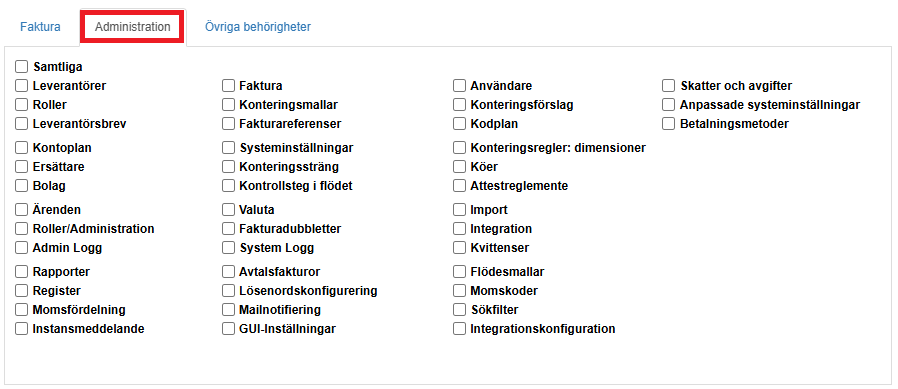898x389 pixels.
Task: Check the Attestreglemente checkbox
Action: tap(459, 186)
